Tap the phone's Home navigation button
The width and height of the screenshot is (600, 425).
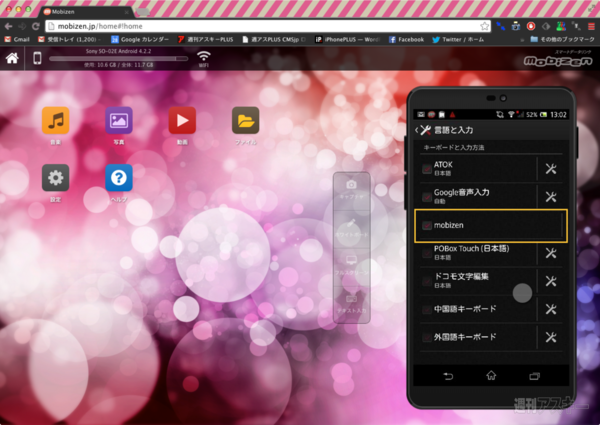coord(491,376)
